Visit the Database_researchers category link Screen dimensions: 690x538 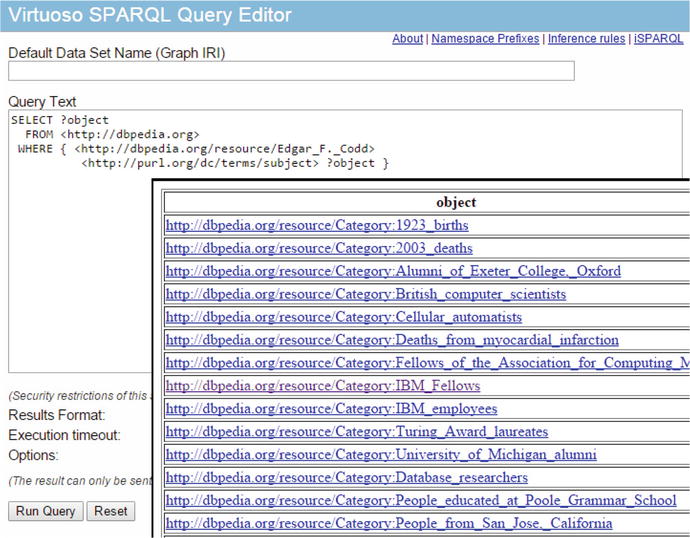(x=346, y=478)
